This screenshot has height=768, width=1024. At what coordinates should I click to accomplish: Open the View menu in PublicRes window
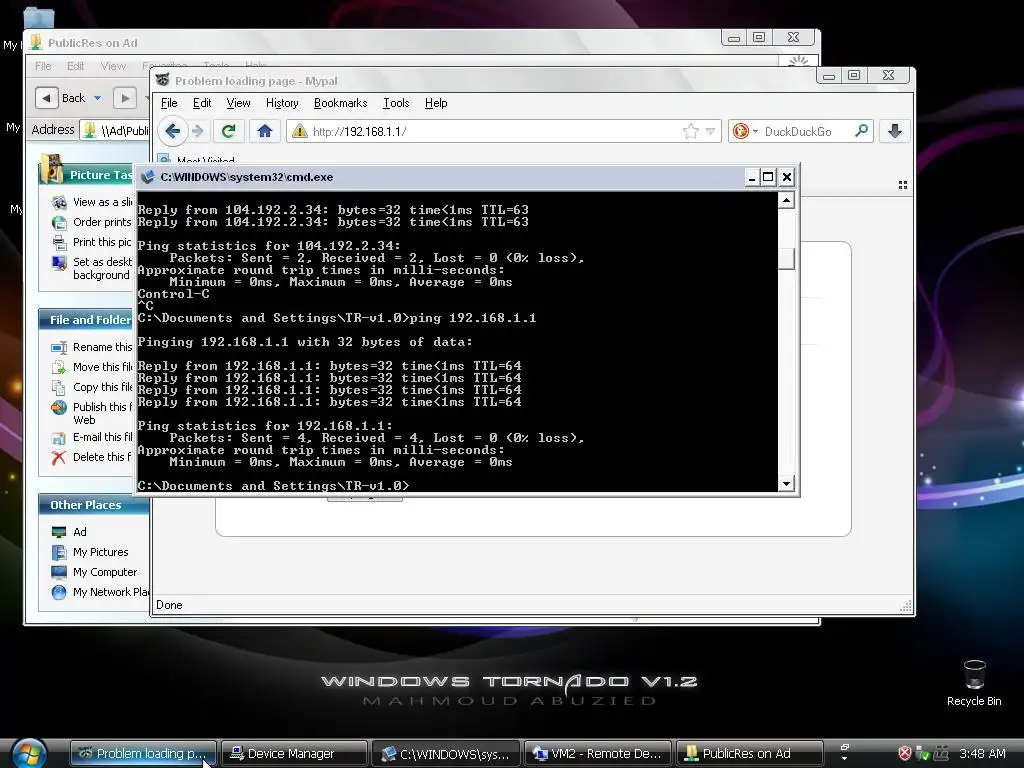point(113,66)
